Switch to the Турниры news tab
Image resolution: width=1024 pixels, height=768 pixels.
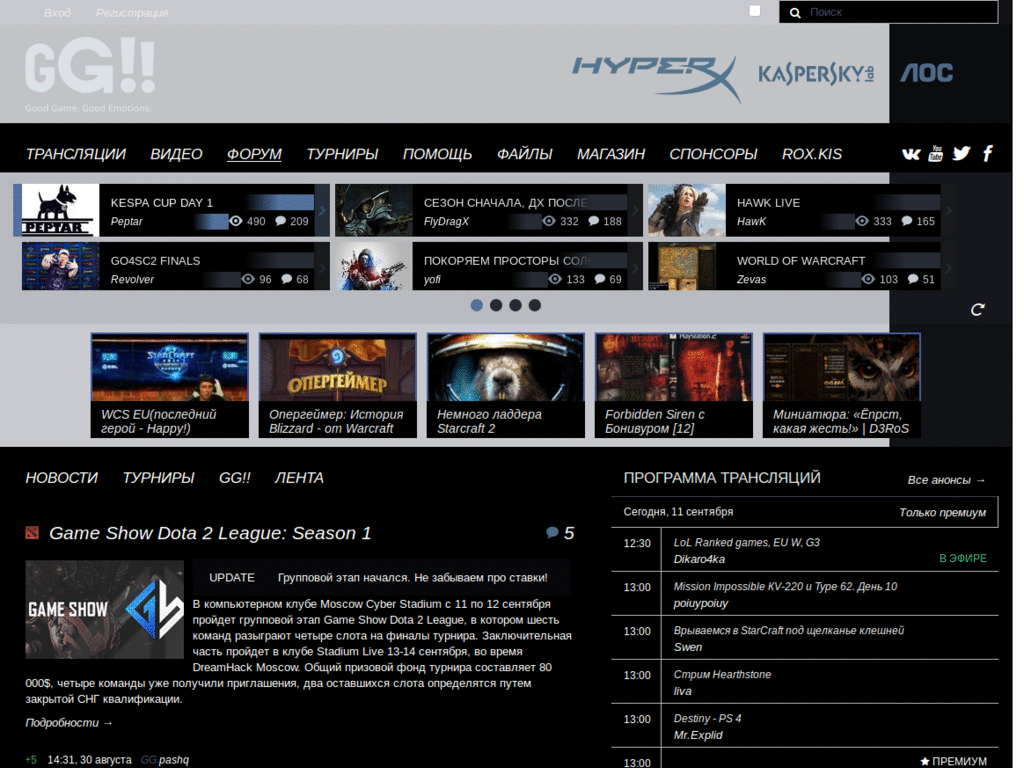tap(159, 478)
